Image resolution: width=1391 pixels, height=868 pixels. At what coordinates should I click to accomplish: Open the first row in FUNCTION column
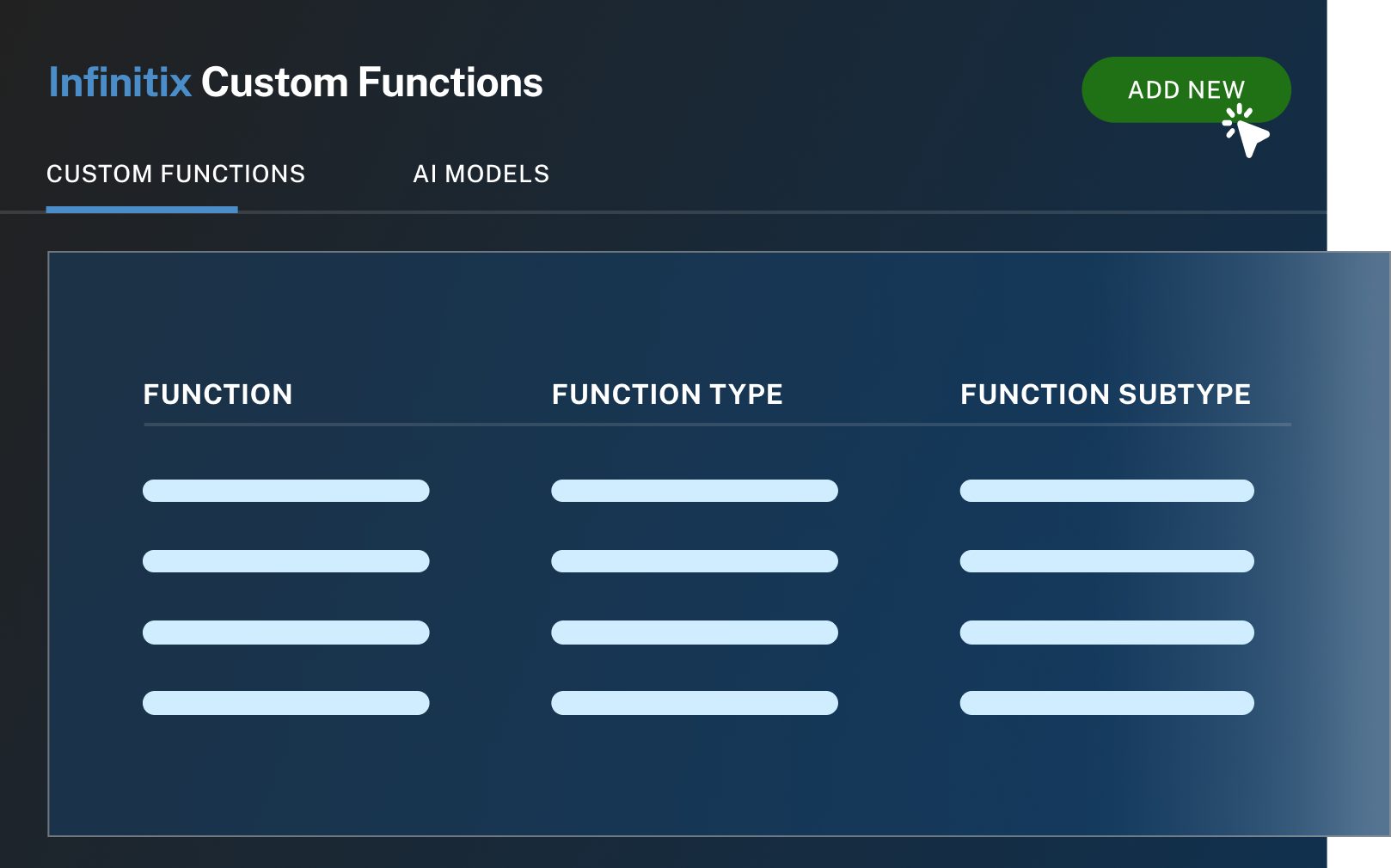286,491
